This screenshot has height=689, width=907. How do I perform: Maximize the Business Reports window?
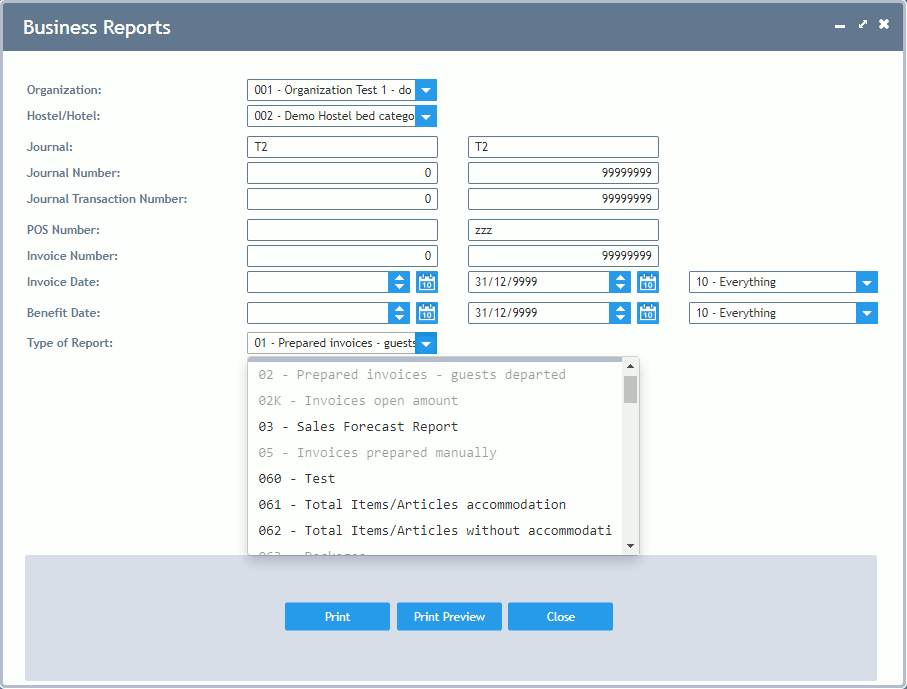point(862,24)
